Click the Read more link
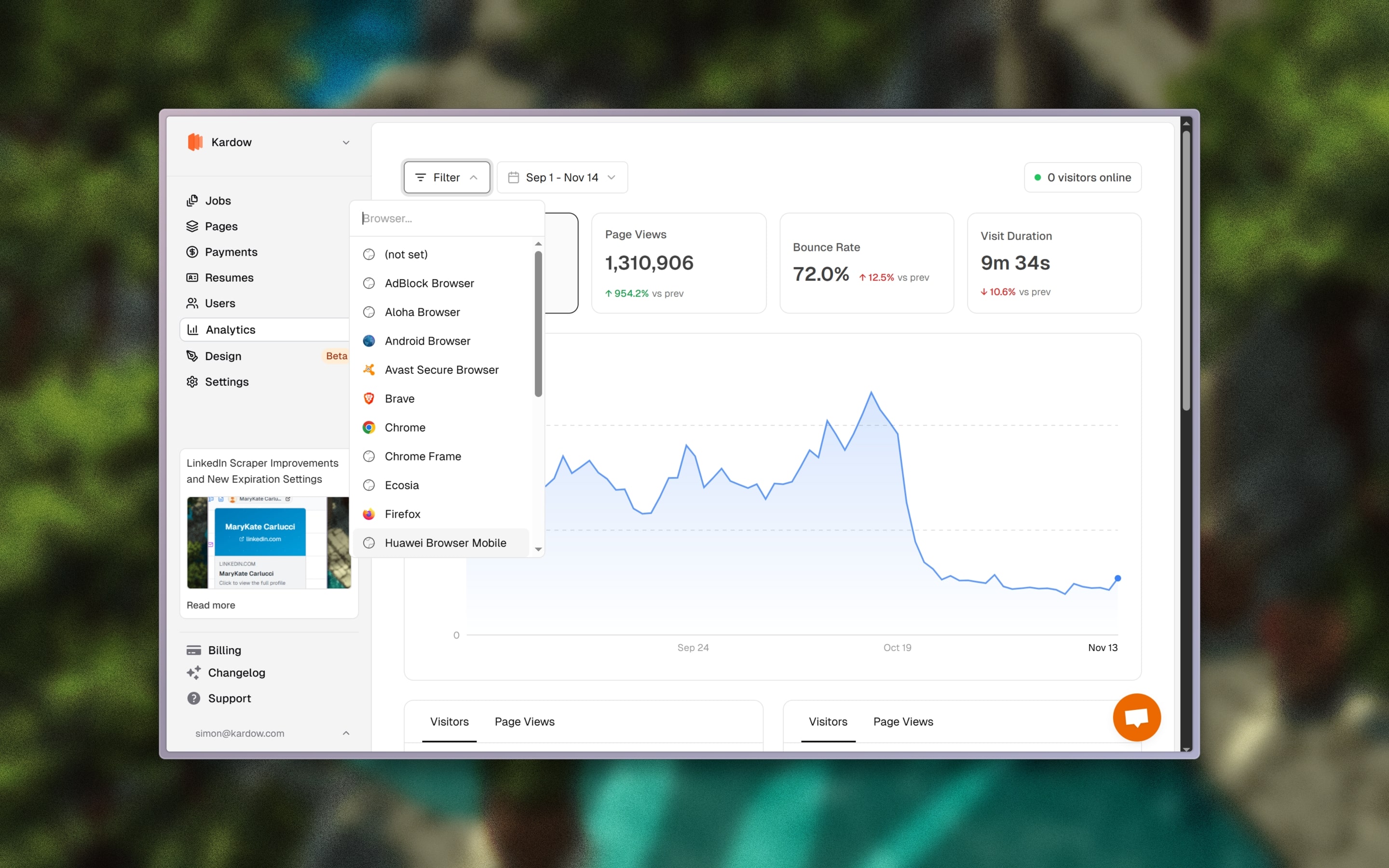1389x868 pixels. click(210, 605)
